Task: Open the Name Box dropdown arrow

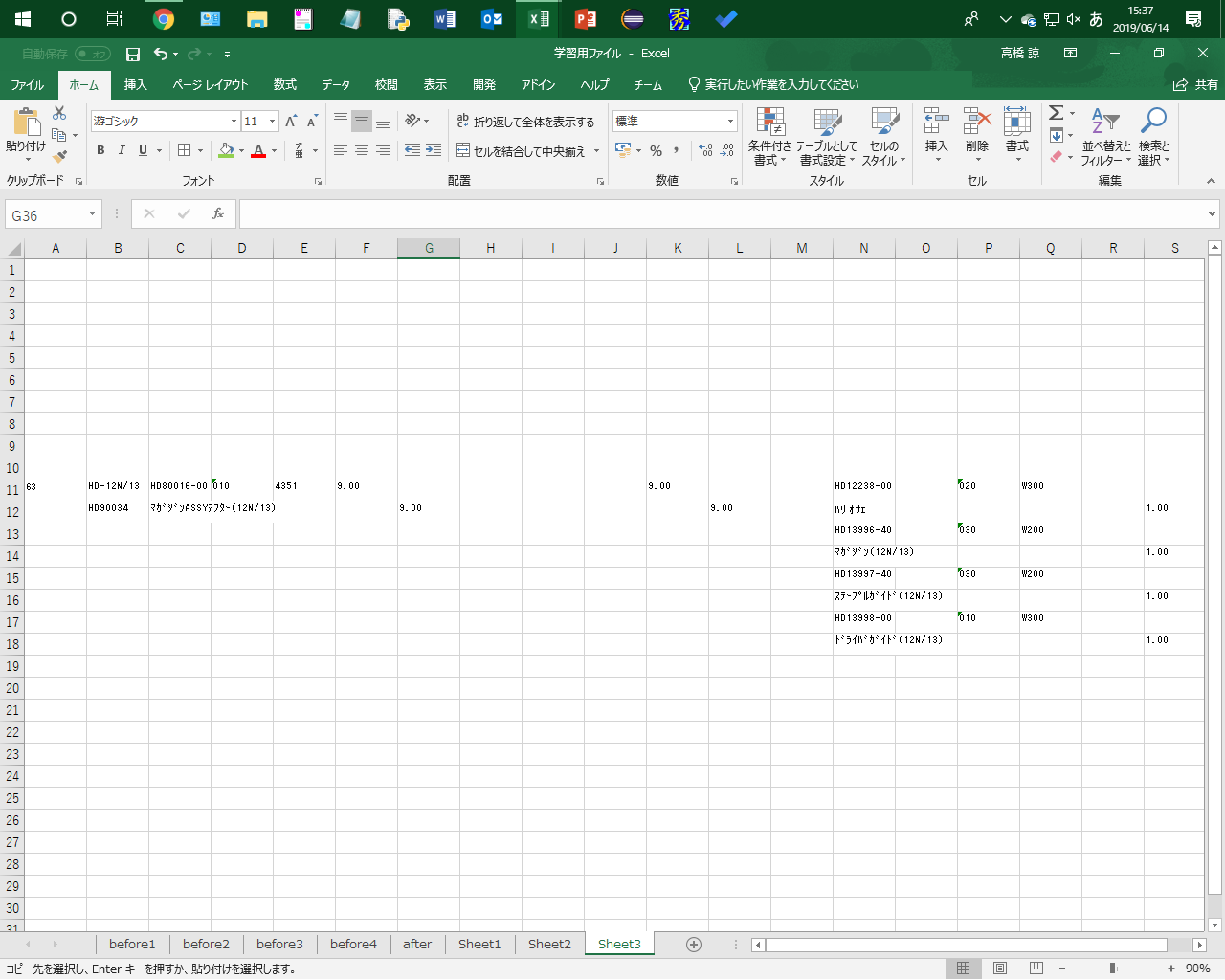Action: click(93, 214)
